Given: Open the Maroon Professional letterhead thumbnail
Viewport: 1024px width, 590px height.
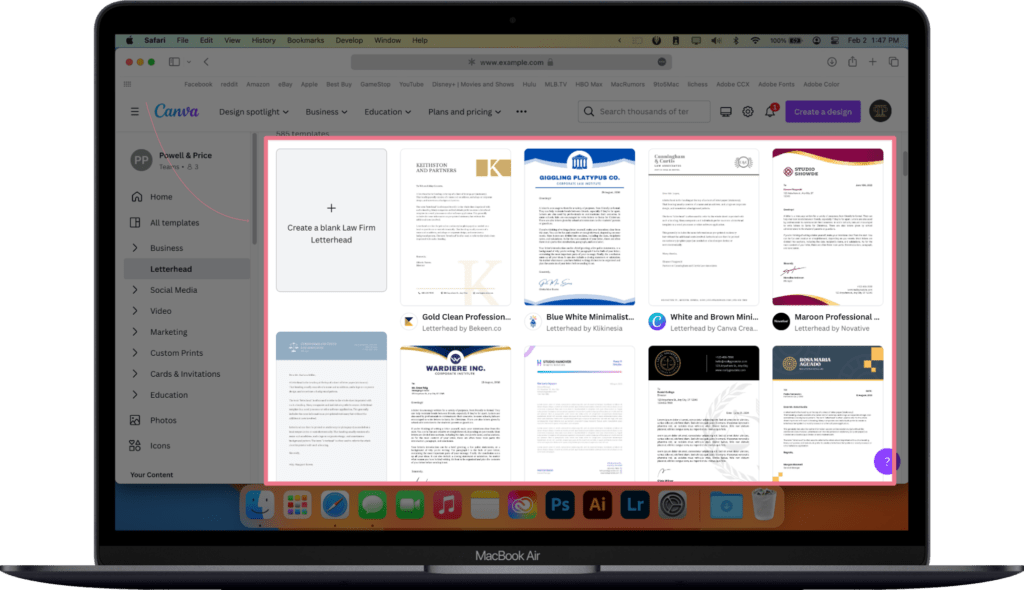Looking at the screenshot, I should pyautogui.click(x=827, y=227).
